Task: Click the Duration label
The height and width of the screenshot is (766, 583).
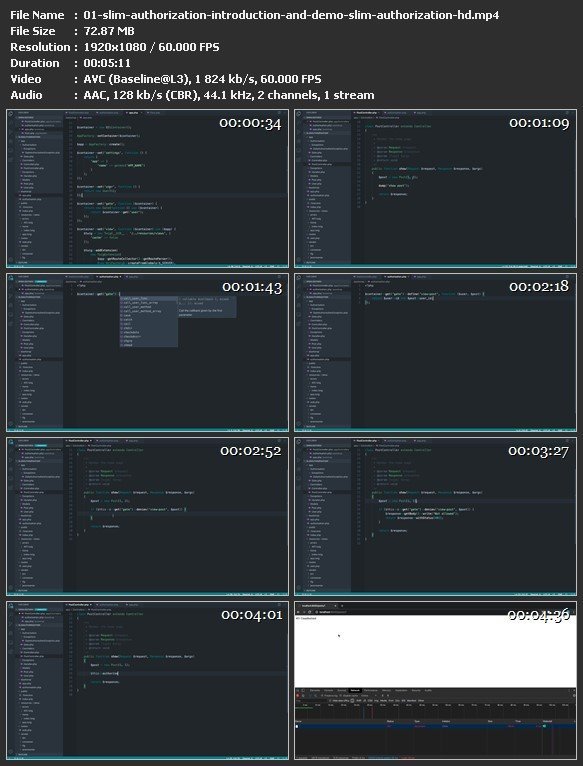Action: pos(35,64)
